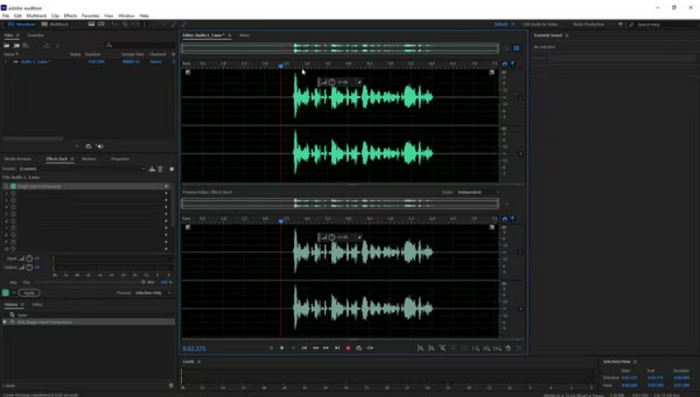
Task: Click the Fast Forward transport button
Action: click(326, 348)
